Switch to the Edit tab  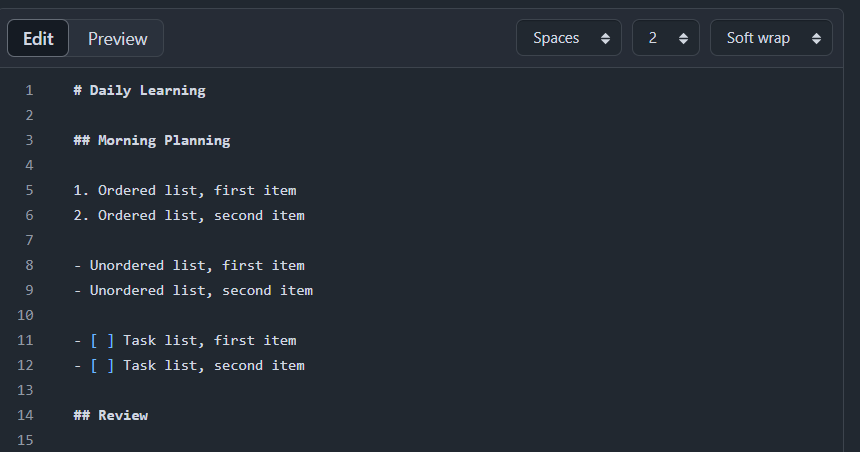click(x=38, y=38)
